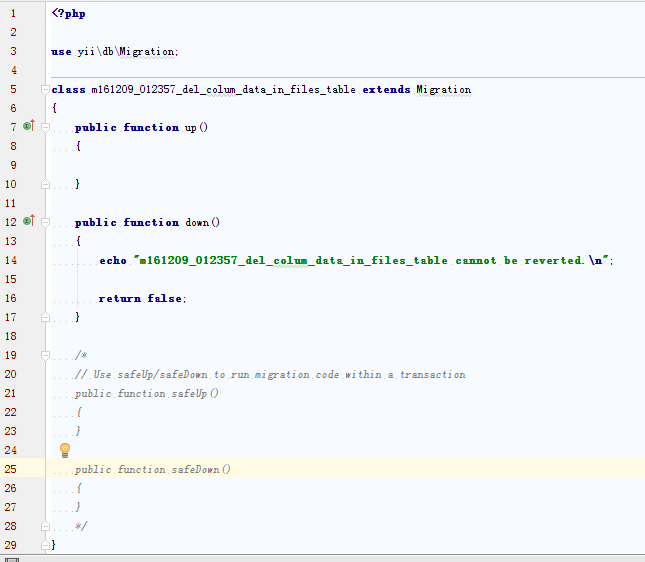Click the comment 'Use safeUp/safeDown to run migration'
The image size is (645, 562).
[x=201, y=375]
